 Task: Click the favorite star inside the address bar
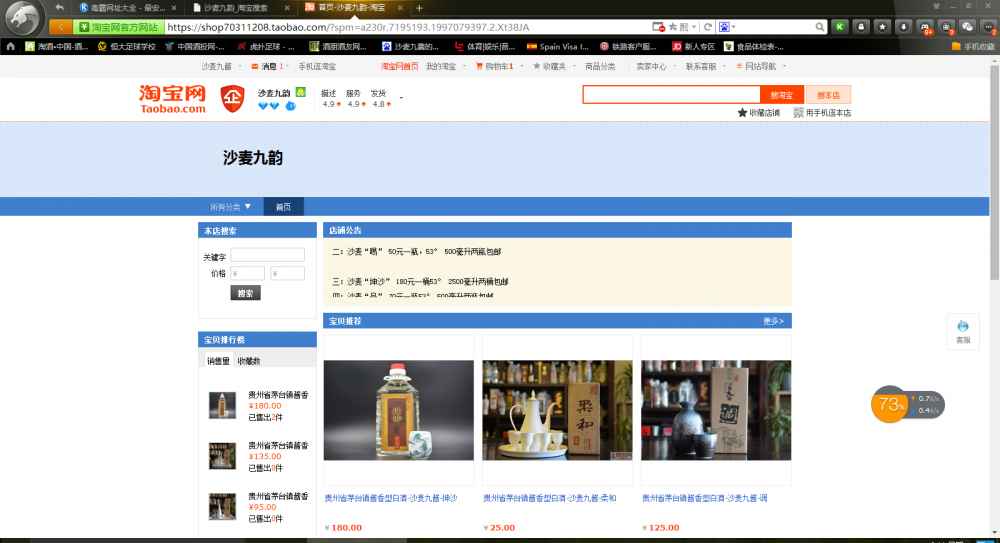click(x=673, y=27)
